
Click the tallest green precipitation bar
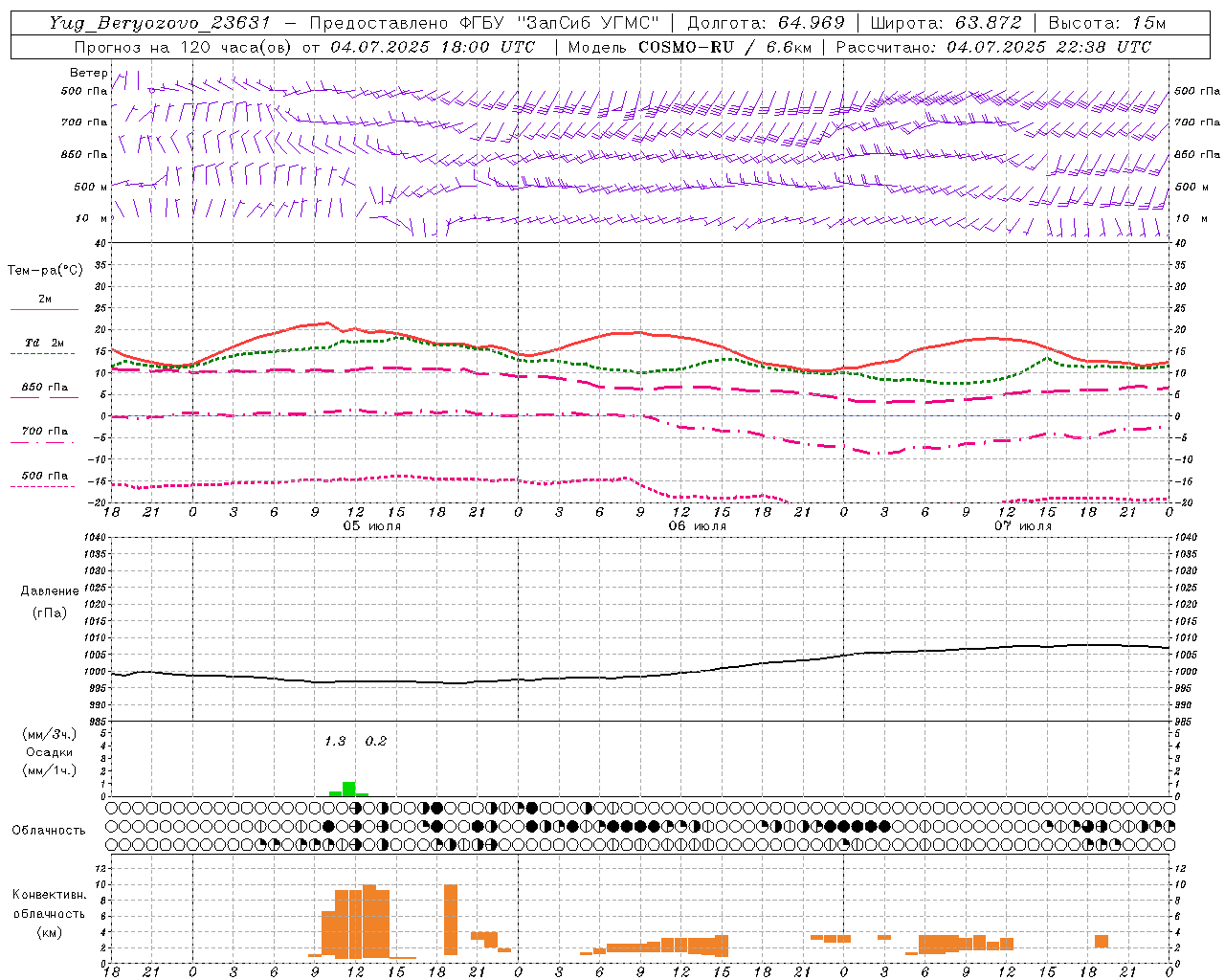[349, 789]
